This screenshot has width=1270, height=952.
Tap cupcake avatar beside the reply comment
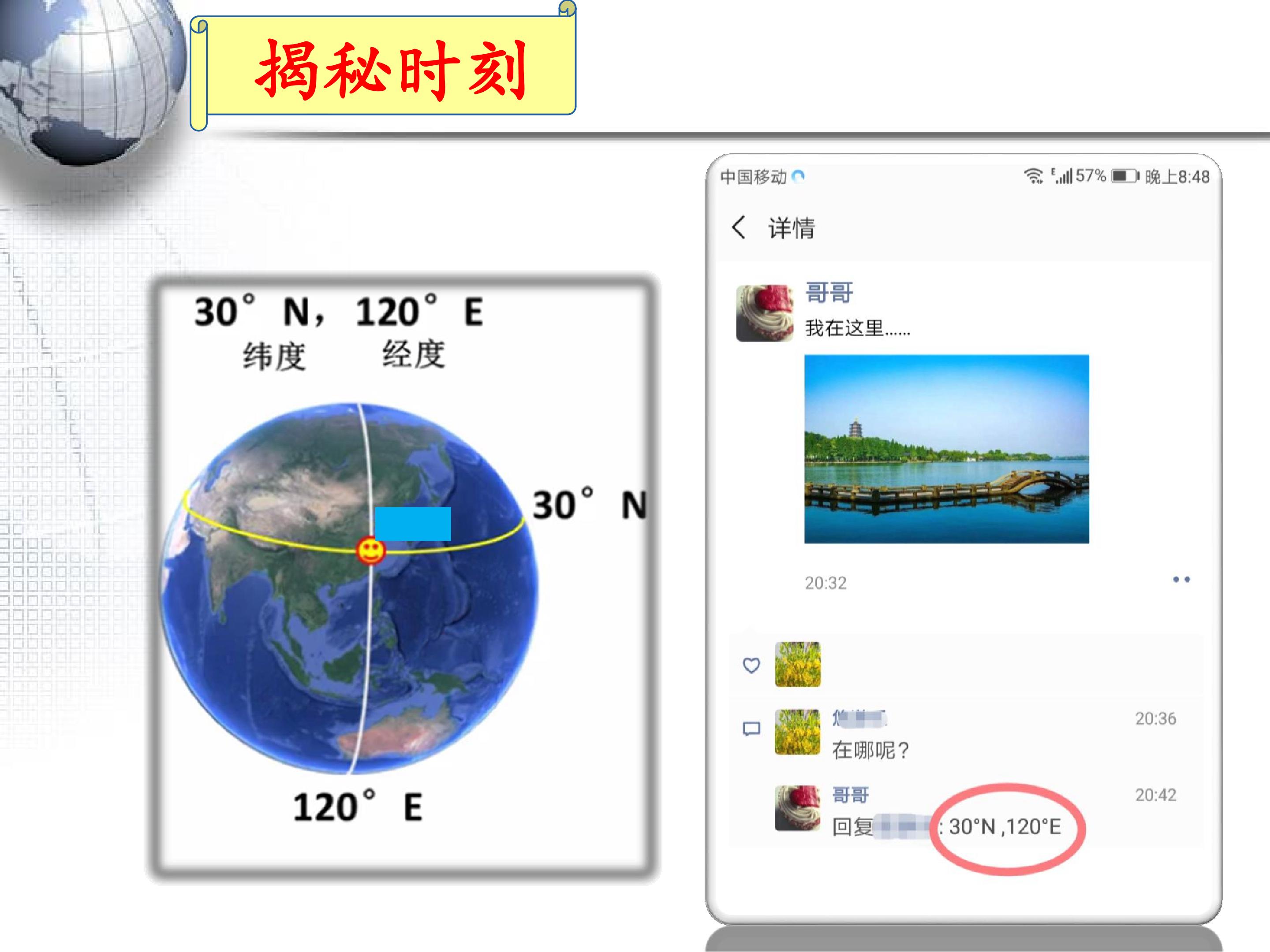pyautogui.click(x=797, y=809)
